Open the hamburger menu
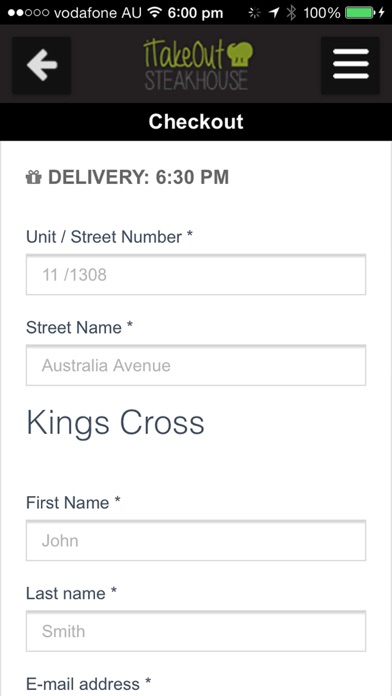 point(350,65)
